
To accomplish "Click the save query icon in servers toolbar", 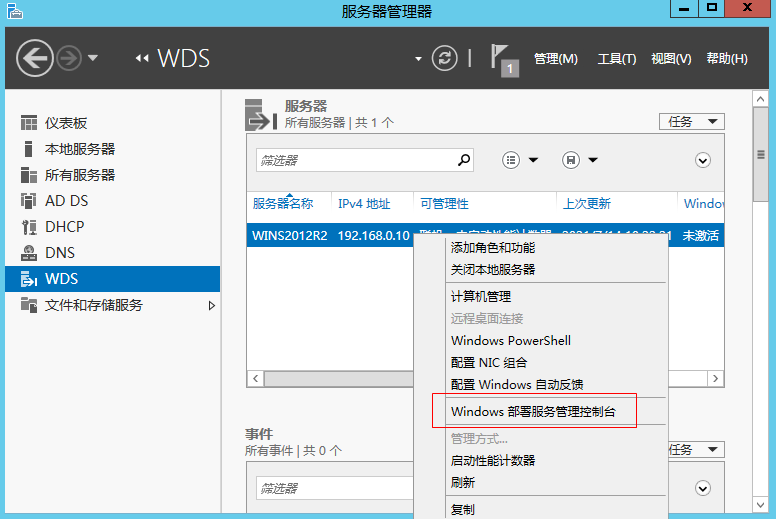I will click(571, 160).
